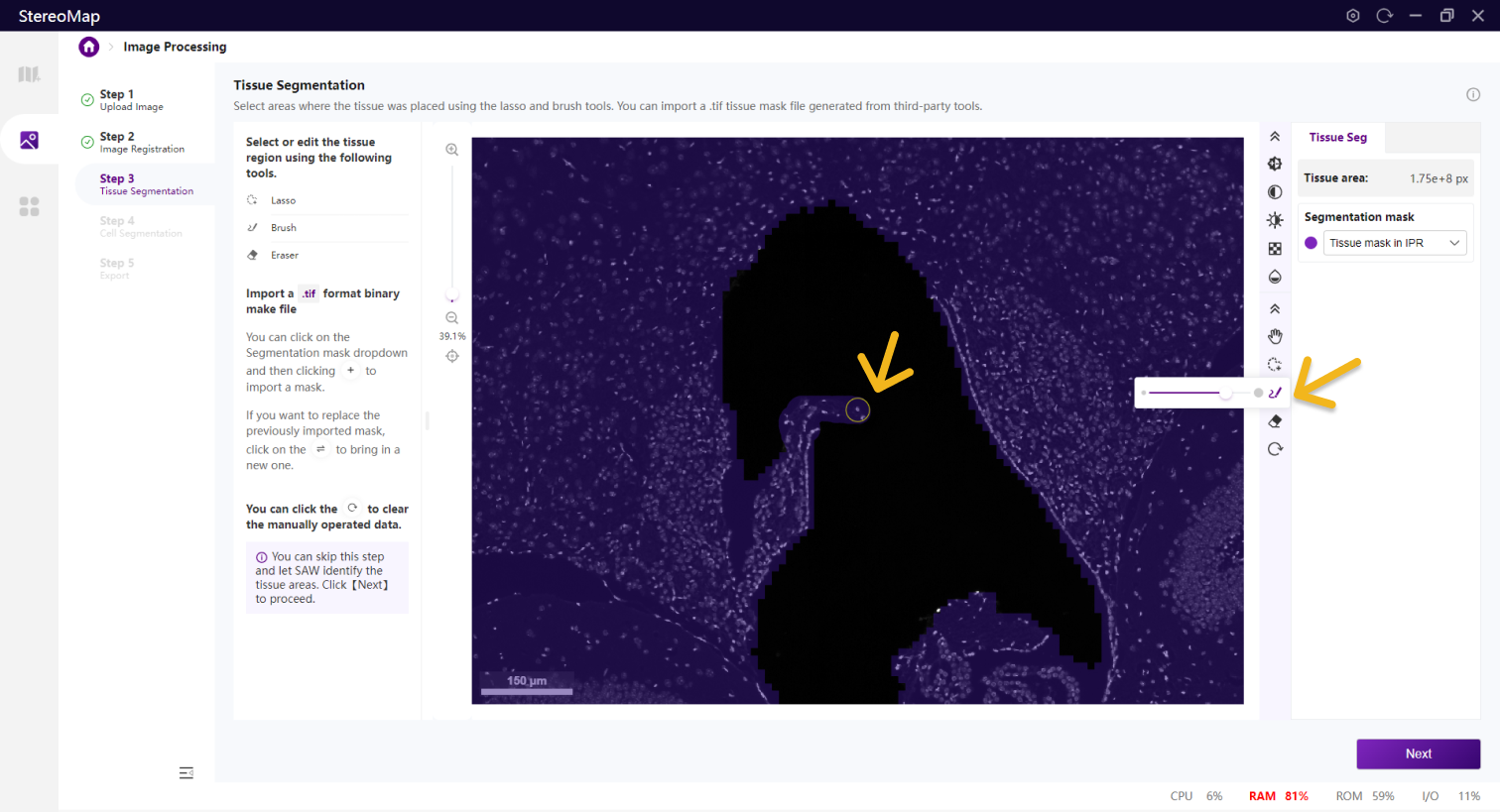This screenshot has height=812, width=1500.
Task: Open the brightness adjustment tool
Action: pyautogui.click(x=1275, y=220)
